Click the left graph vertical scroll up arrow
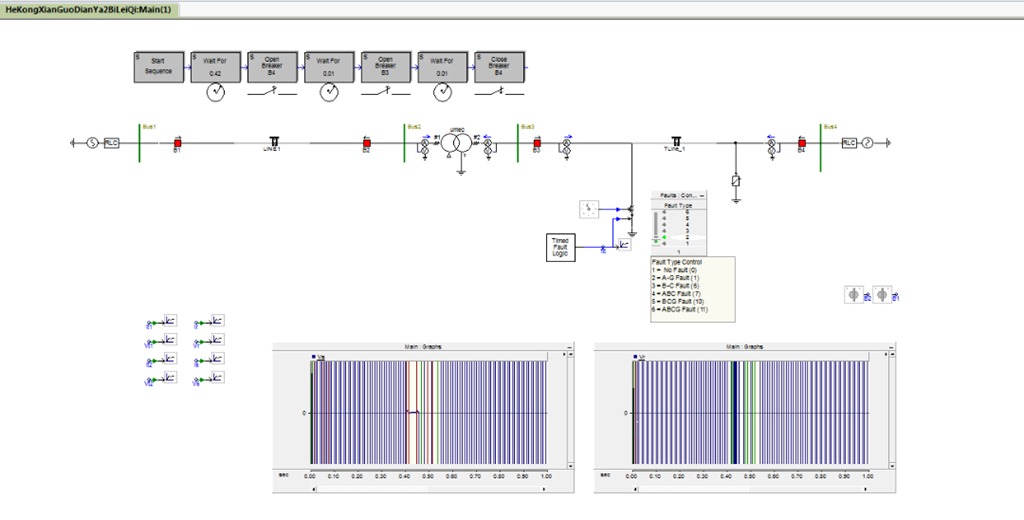 tap(570, 353)
